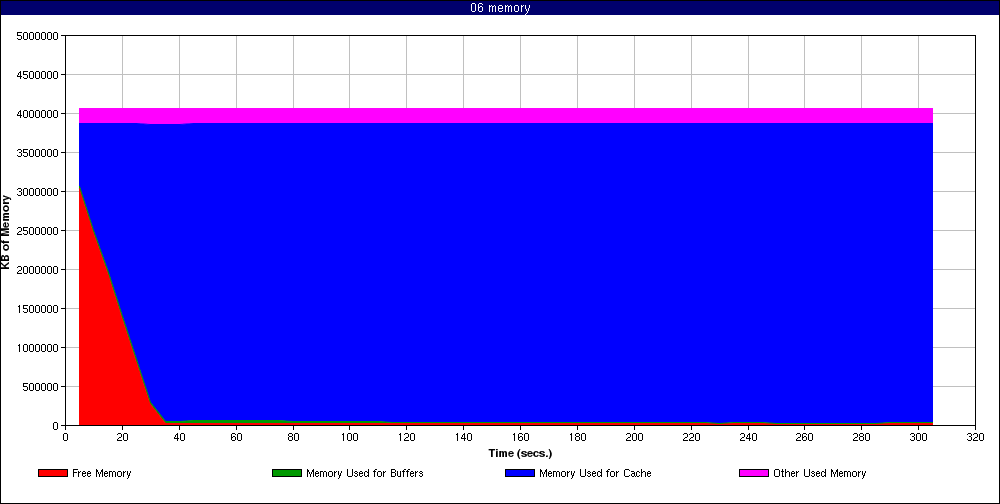Select the "Memory Used for Cache" legend text
1000x504 pixels.
pyautogui.click(x=595, y=473)
